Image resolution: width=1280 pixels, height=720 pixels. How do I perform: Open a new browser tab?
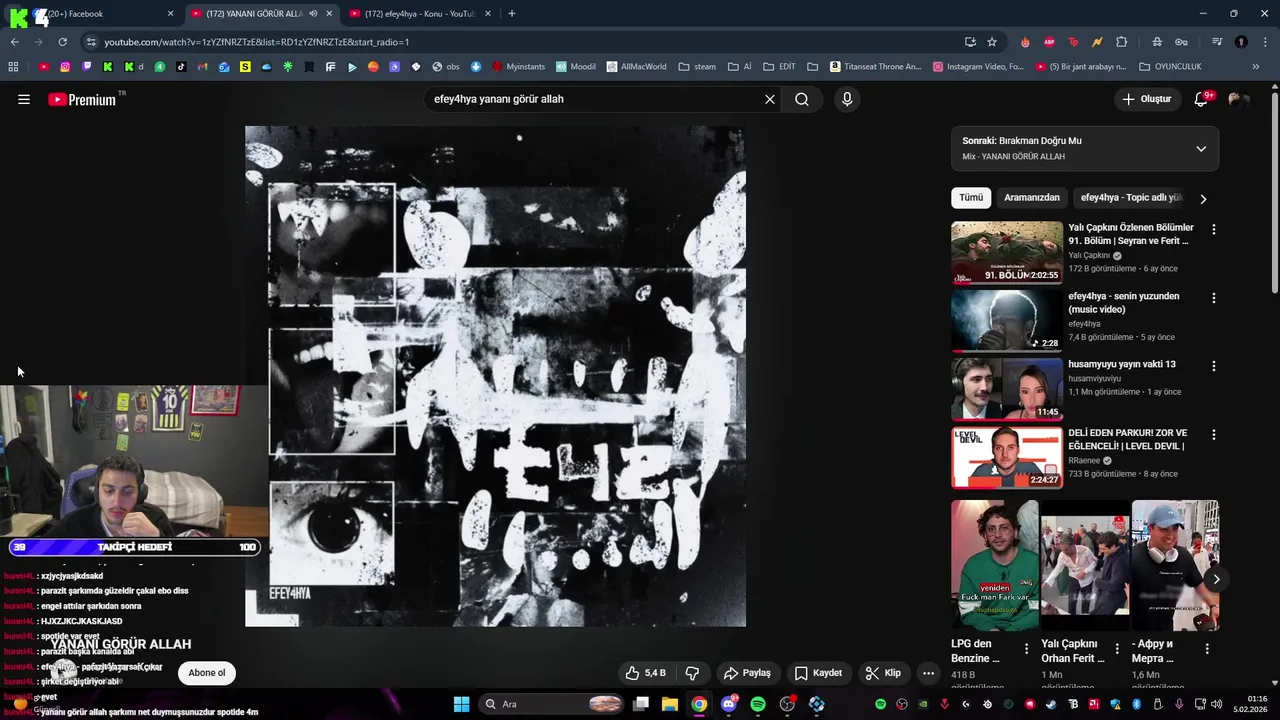(512, 14)
